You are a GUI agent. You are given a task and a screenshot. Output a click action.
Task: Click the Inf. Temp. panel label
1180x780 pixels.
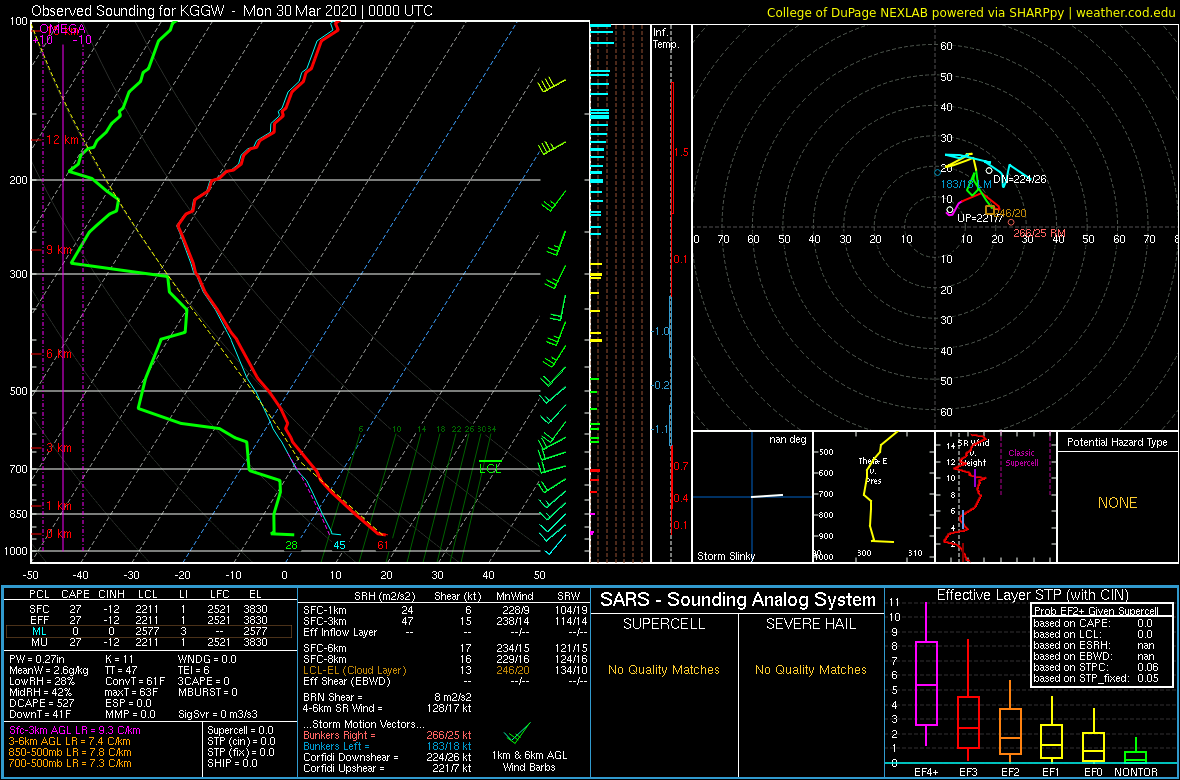[666, 38]
